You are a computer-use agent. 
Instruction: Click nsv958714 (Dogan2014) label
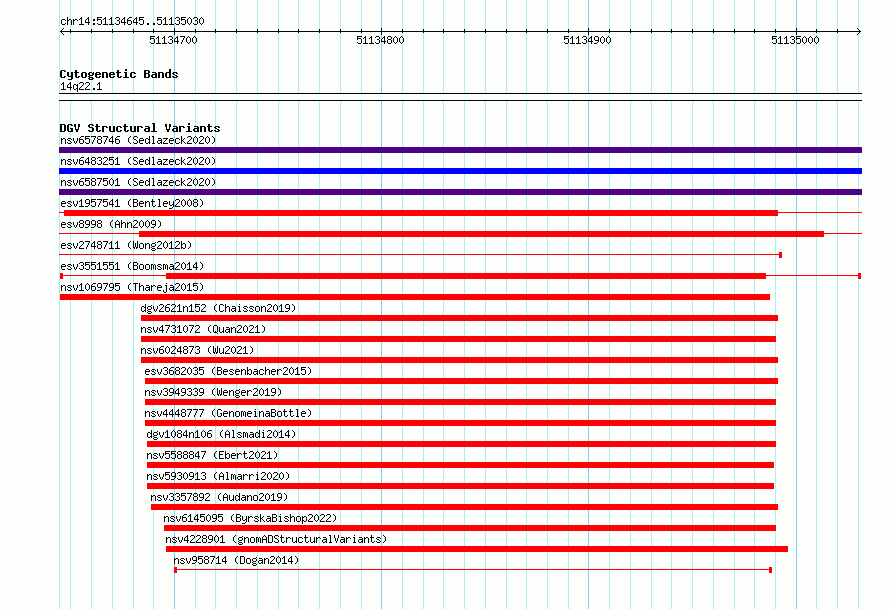236,560
